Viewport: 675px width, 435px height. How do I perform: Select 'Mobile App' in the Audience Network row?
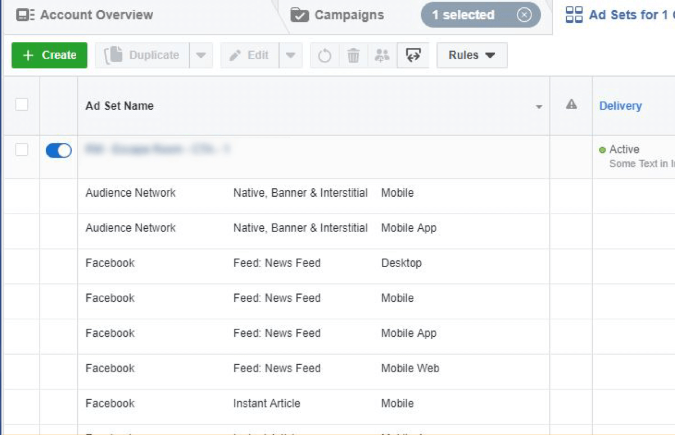pos(409,228)
